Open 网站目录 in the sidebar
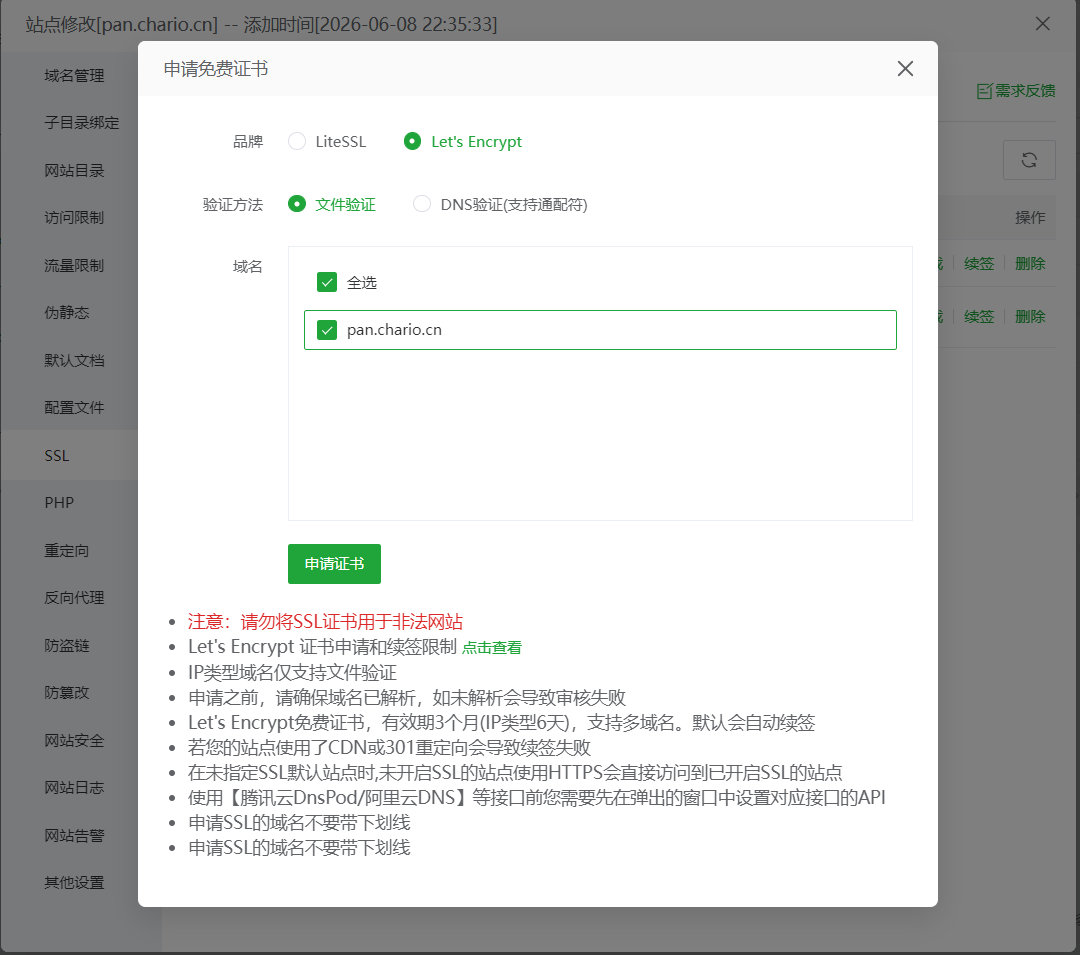Image resolution: width=1080 pixels, height=955 pixels. tap(74, 170)
